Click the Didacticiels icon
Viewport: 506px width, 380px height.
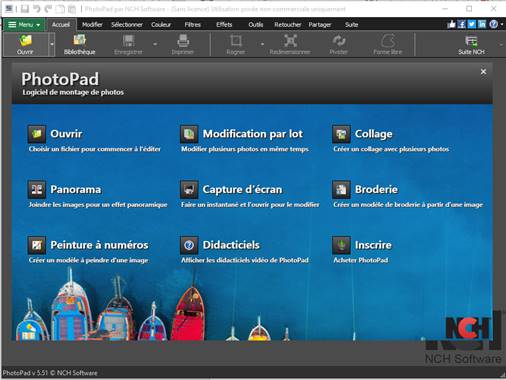tap(189, 245)
